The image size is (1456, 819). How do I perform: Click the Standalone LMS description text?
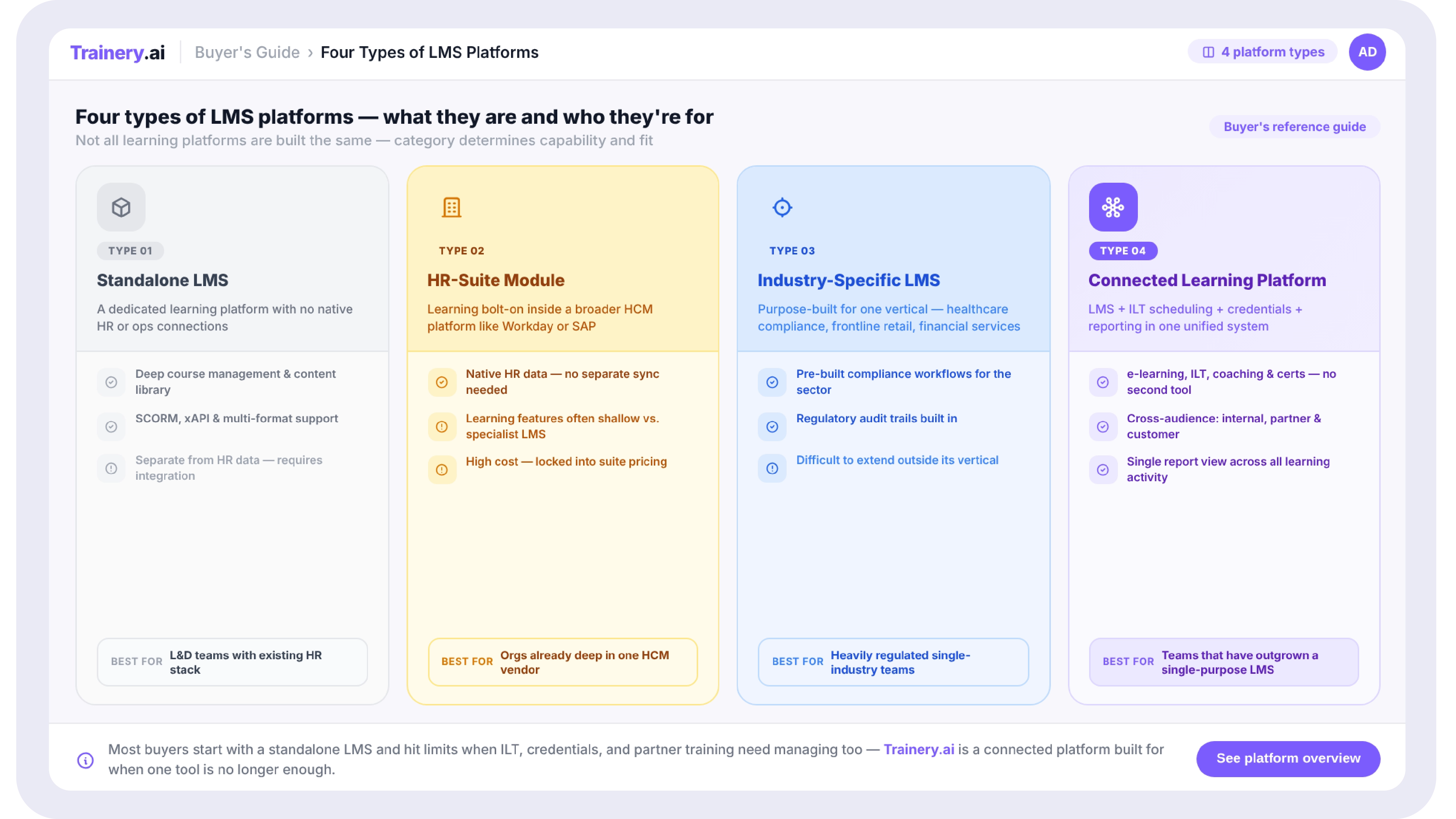click(224, 318)
